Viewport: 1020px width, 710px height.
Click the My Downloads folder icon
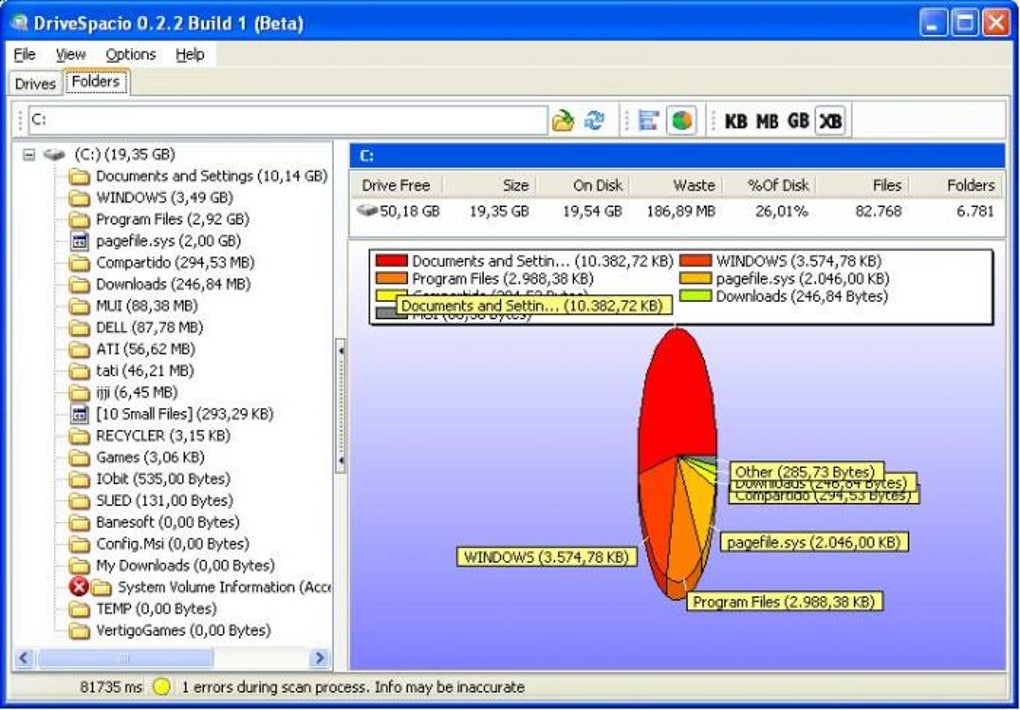[x=79, y=566]
